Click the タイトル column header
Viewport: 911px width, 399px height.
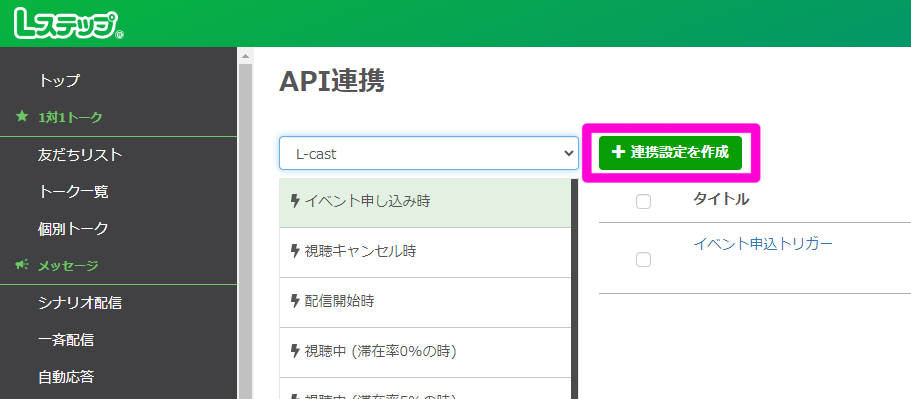721,200
